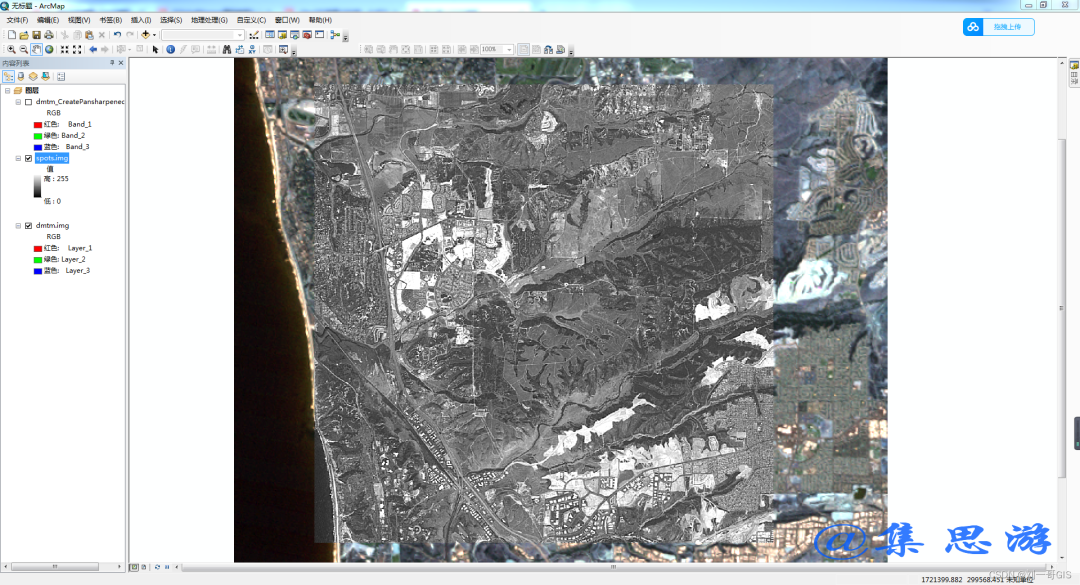Open an existing map file
1080x585 pixels.
[24, 34]
